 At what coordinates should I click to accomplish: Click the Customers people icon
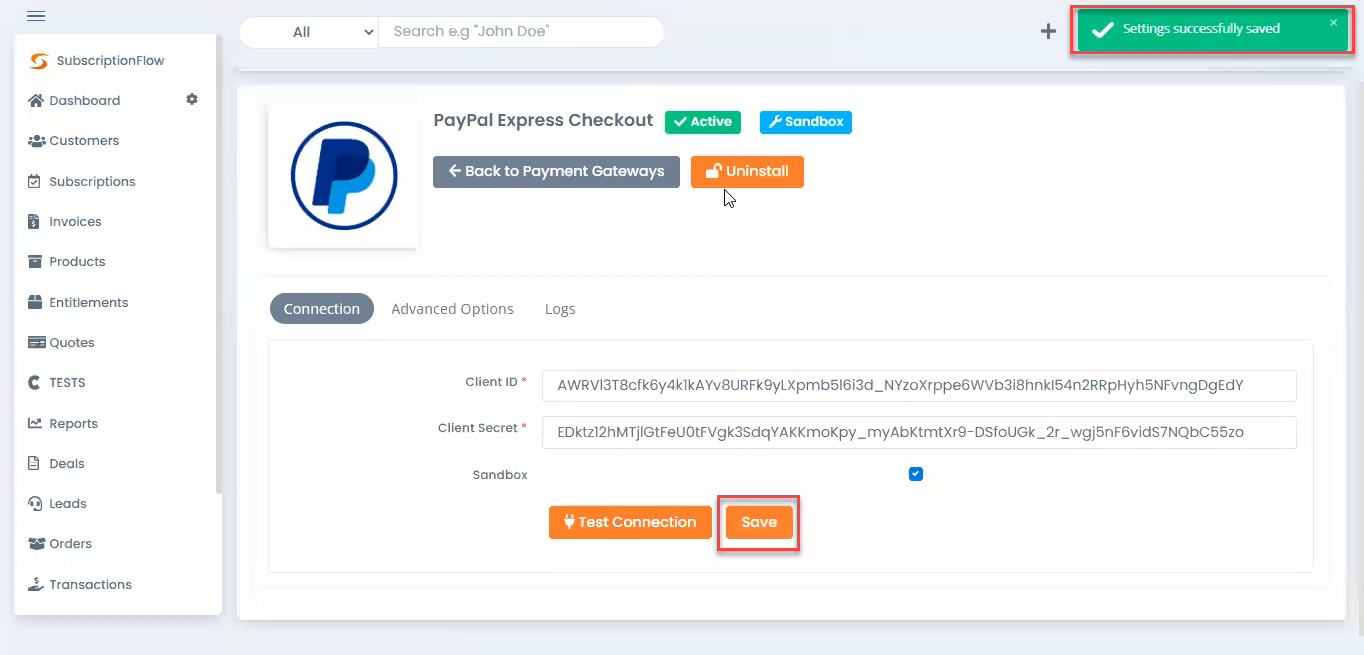[36, 141]
